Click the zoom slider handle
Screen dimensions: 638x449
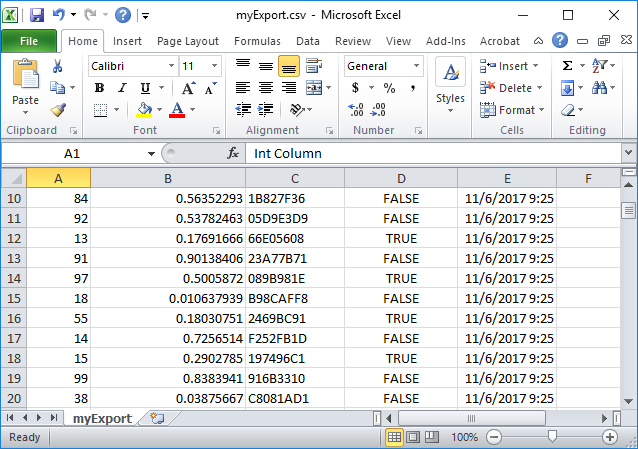click(552, 437)
